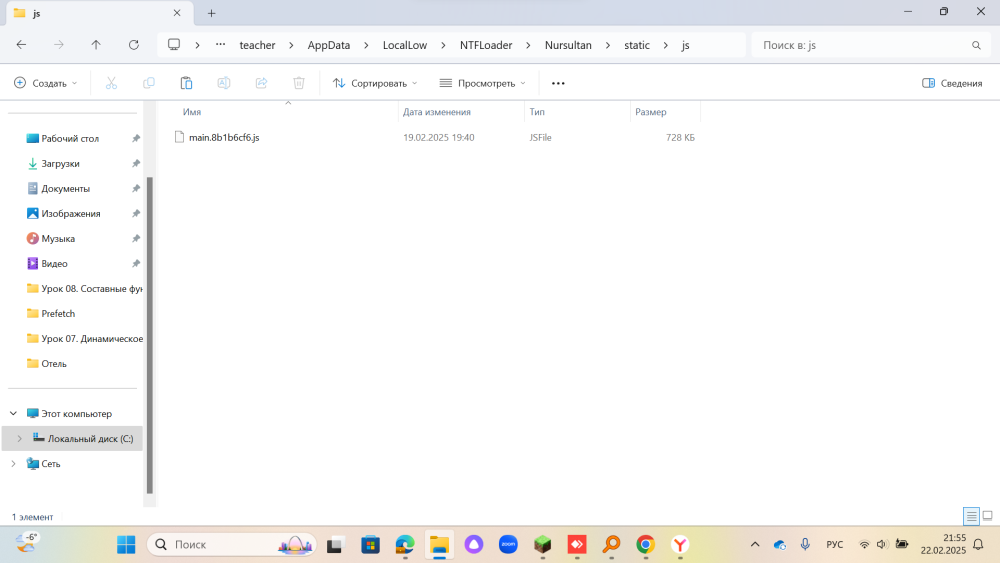Viewport: 1000px width, 563px height.
Task: Collapse This PC tree node
Action: [x=13, y=414]
